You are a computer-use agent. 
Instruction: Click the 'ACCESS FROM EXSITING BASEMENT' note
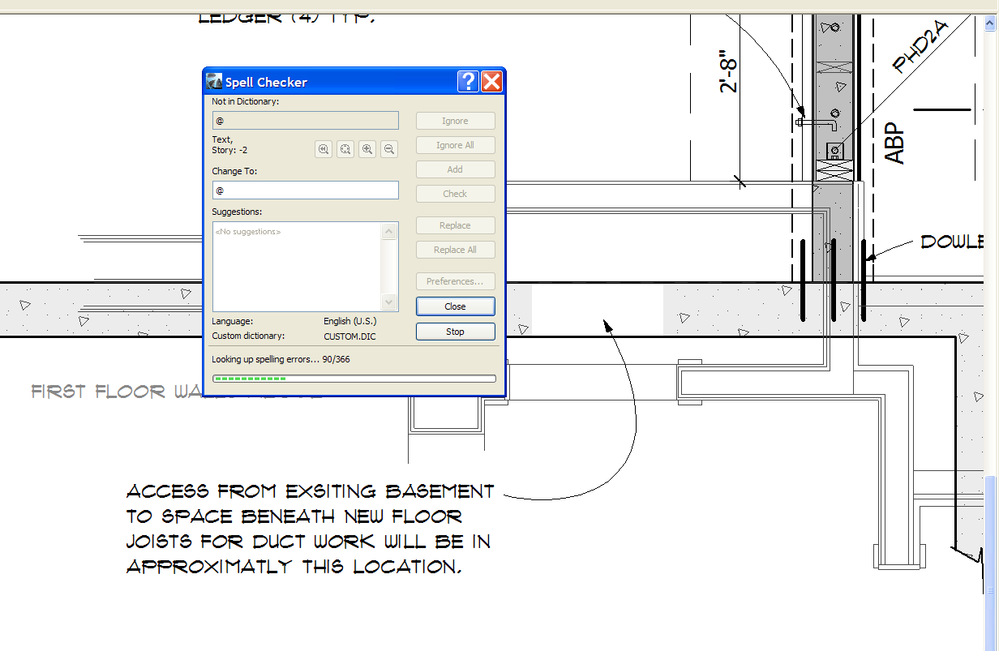[x=310, y=491]
